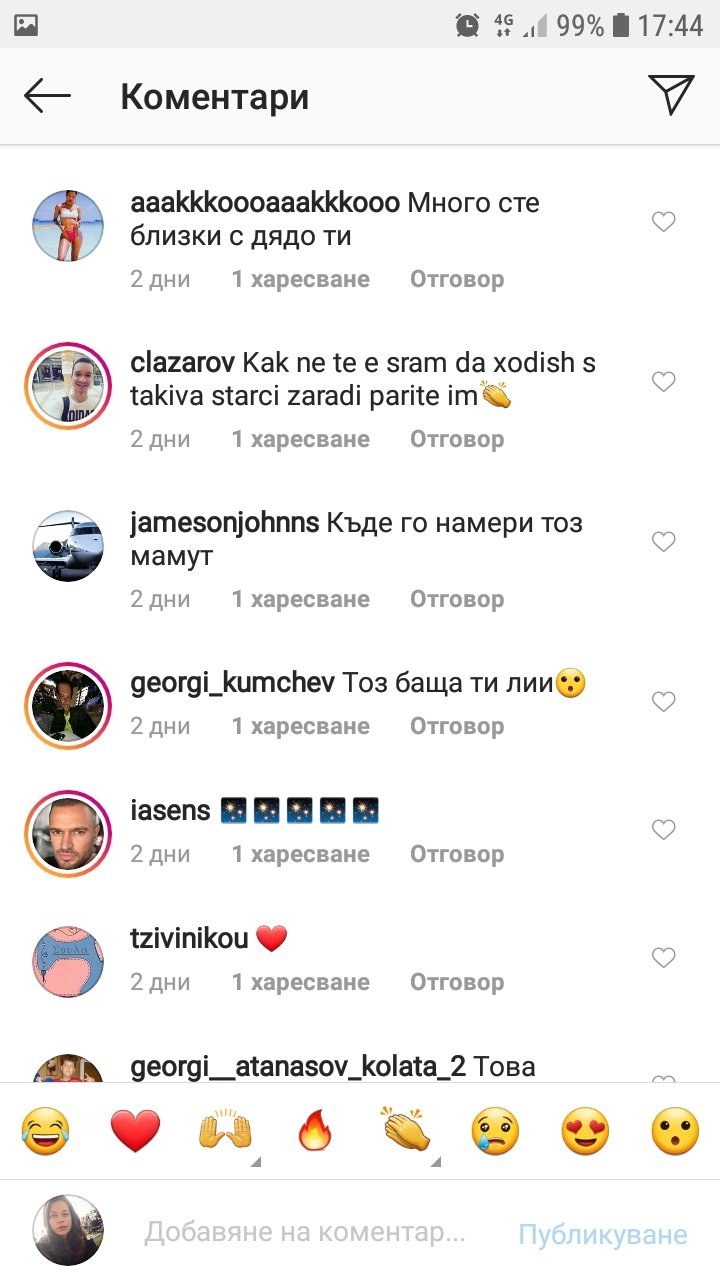
Task: View likes on tzivinikou comment
Action: 301,982
